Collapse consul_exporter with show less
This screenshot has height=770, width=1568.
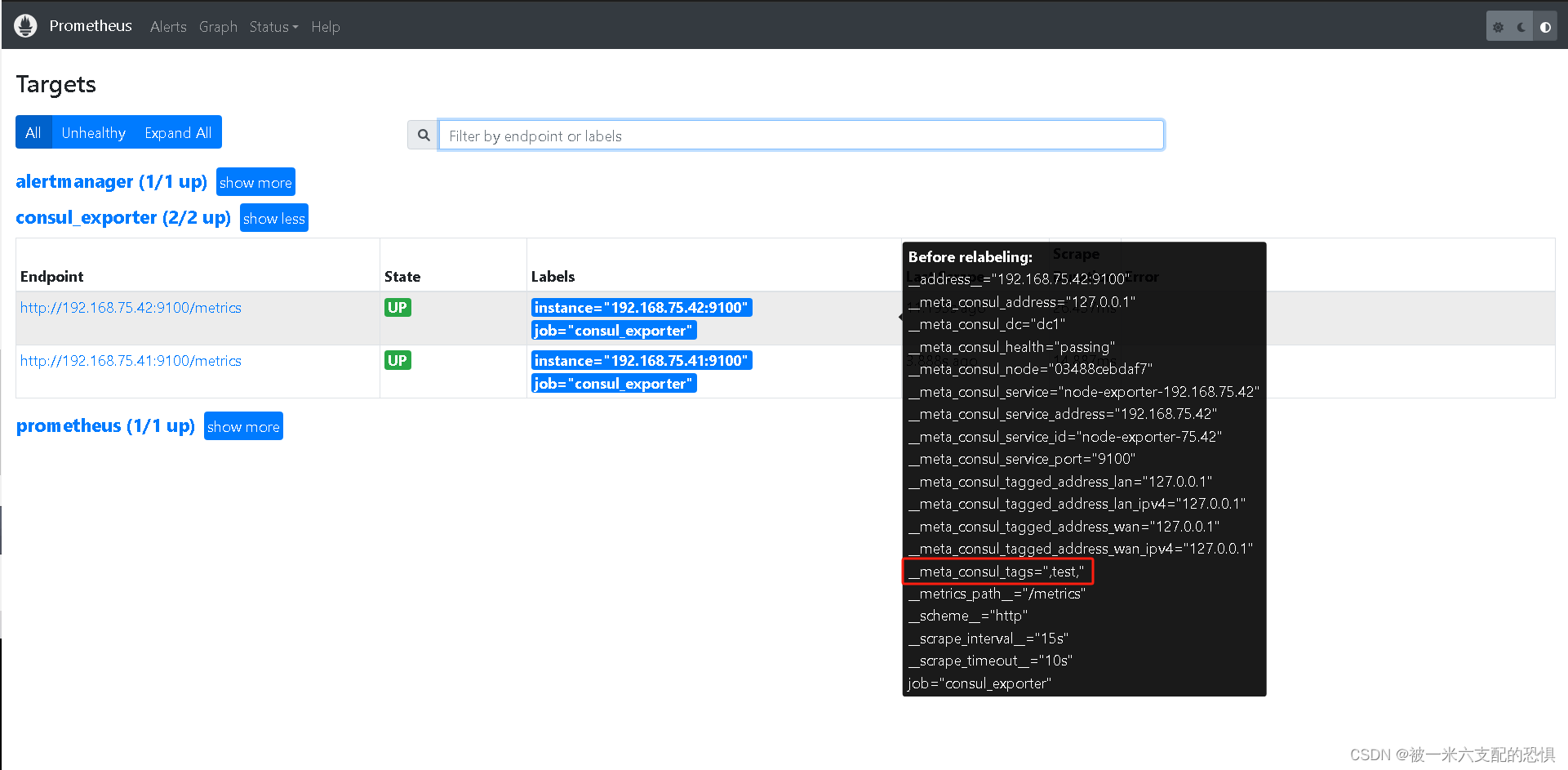point(273,217)
